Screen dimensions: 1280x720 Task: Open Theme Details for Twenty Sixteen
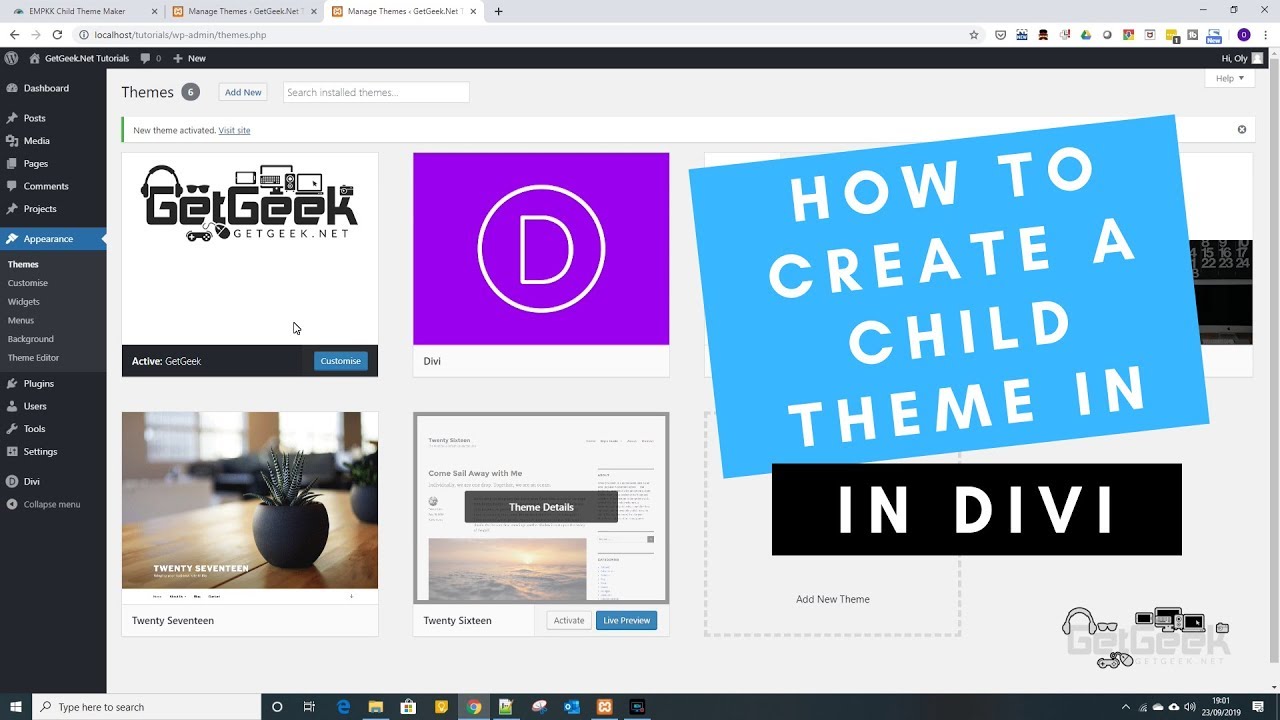[541, 507]
